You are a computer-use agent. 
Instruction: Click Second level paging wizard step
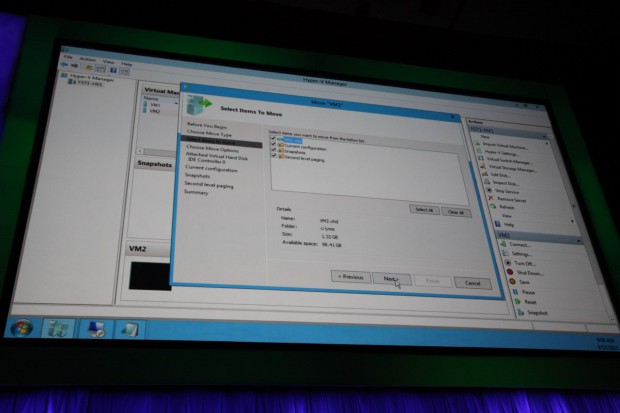coord(209,185)
